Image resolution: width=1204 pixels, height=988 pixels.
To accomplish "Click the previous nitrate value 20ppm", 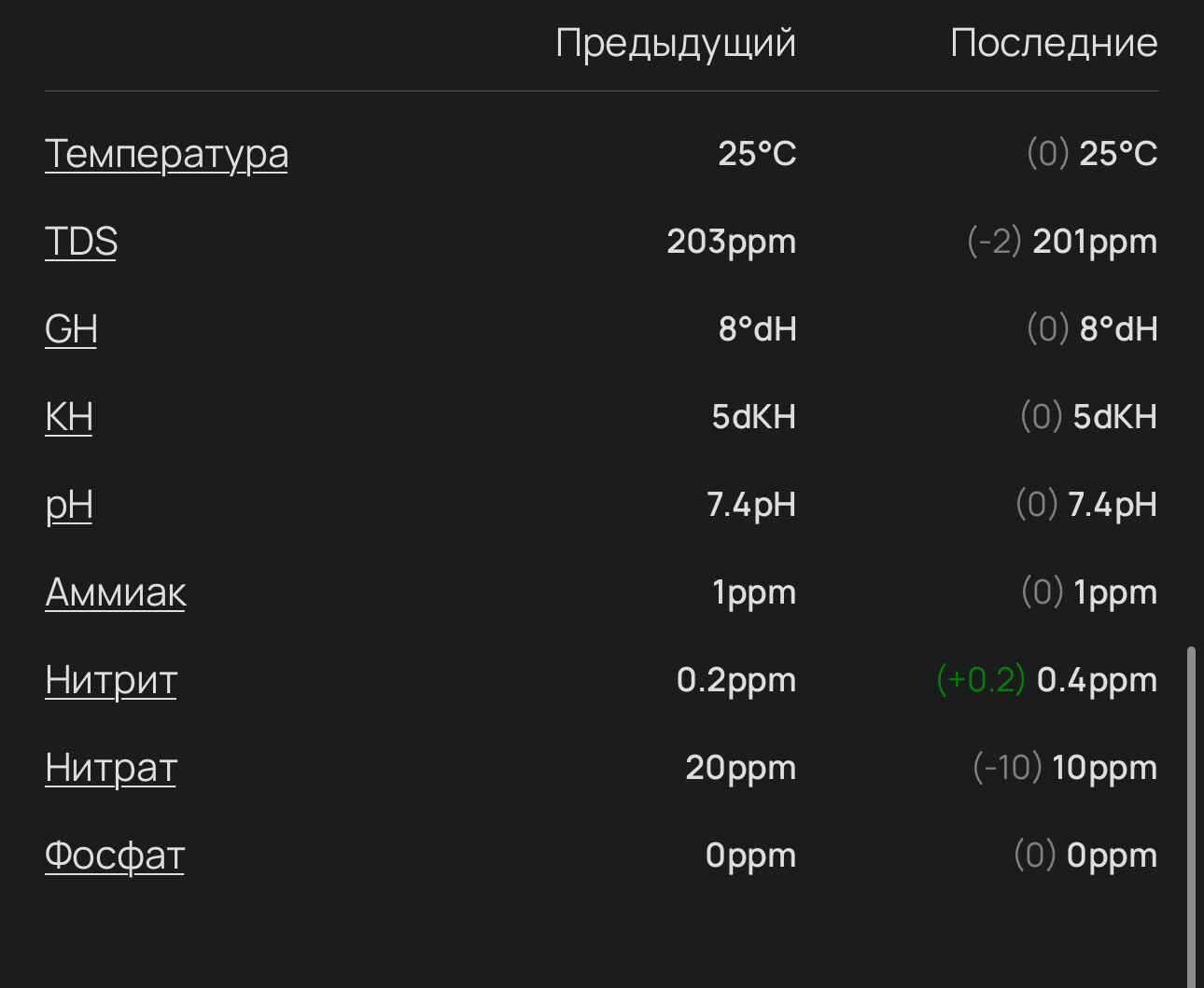I will coord(740,768).
